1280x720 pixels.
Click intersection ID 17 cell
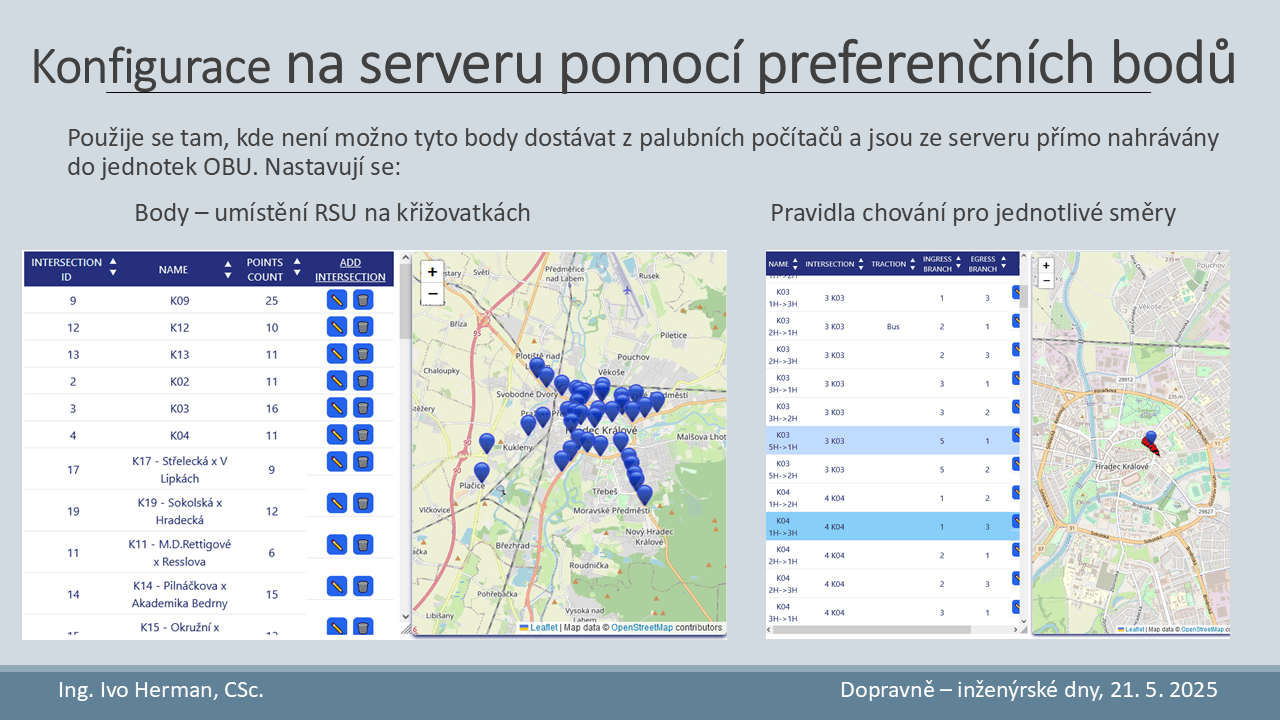(x=73, y=469)
